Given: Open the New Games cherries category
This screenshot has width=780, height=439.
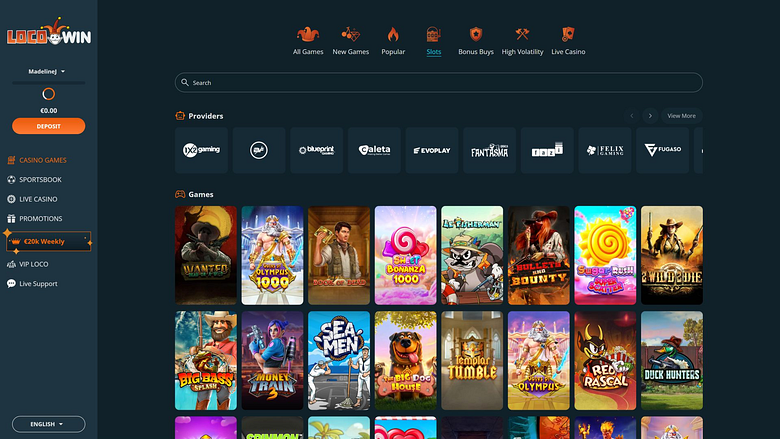Looking at the screenshot, I should 351,41.
